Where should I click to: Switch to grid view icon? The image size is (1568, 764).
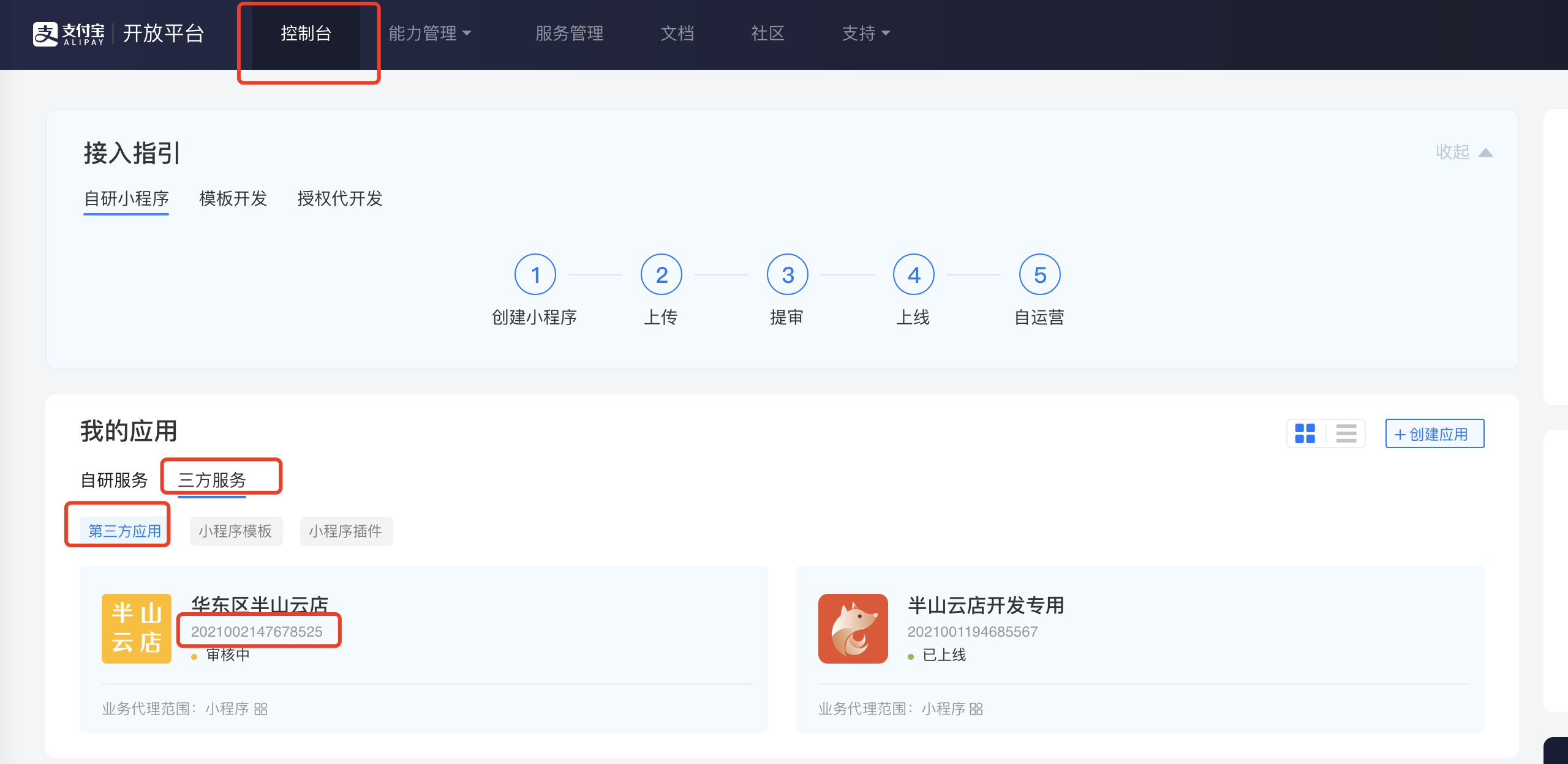(1305, 433)
